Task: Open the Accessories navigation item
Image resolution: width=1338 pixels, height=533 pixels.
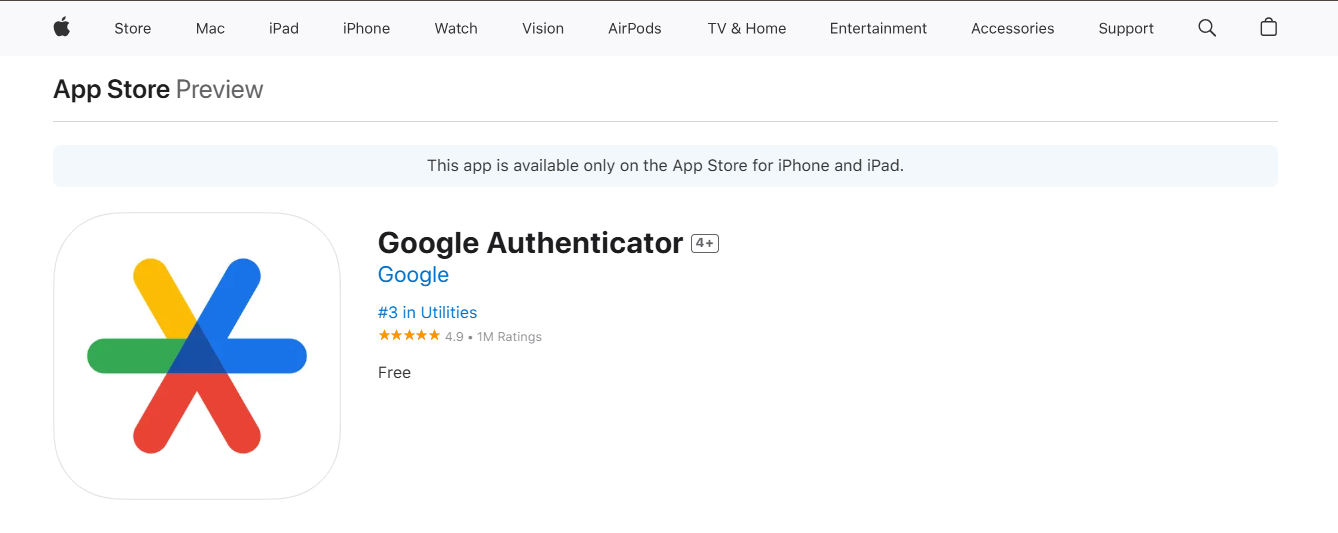Action: click(1012, 28)
